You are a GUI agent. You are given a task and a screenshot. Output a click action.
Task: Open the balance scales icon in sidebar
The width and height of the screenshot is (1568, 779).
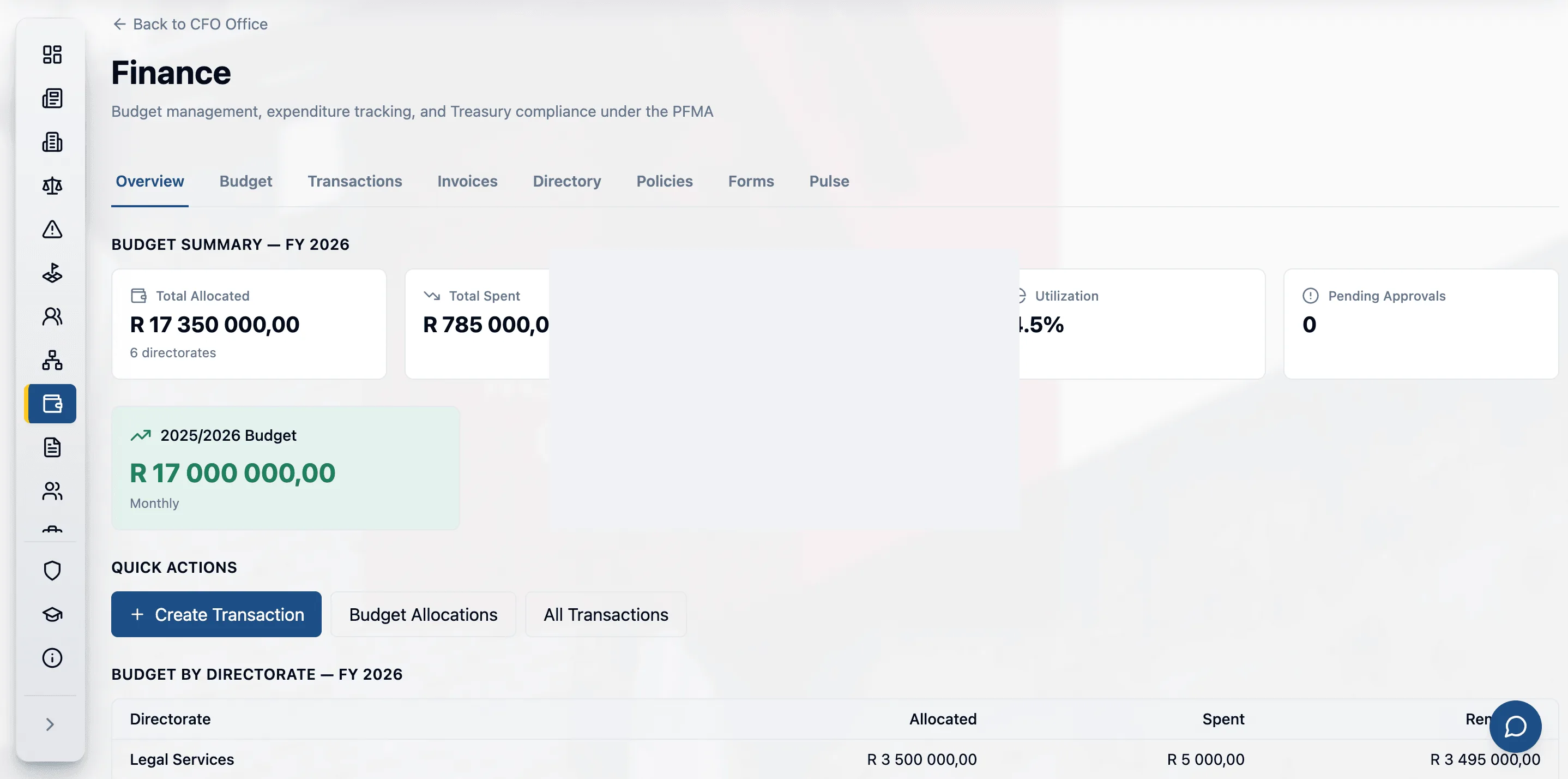(x=52, y=186)
